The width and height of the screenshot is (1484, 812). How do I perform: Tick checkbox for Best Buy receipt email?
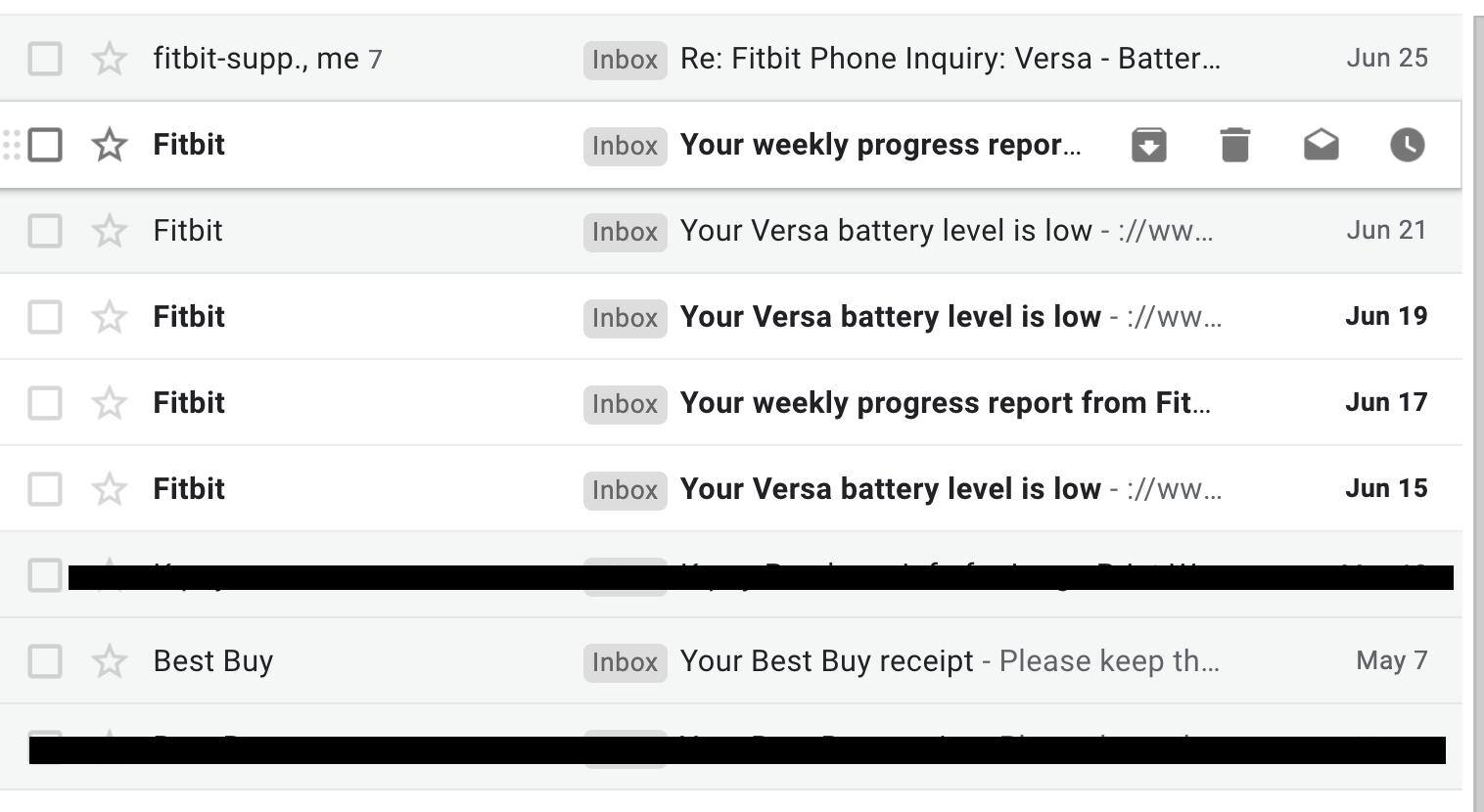45,661
